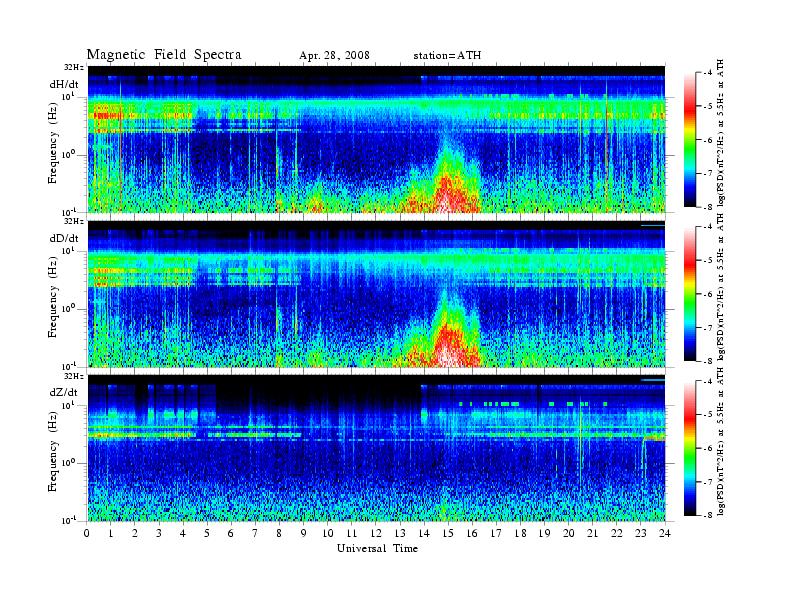792x612 pixels.
Task: Click the dH/dt panel color scale bar
Action: pos(690,140)
